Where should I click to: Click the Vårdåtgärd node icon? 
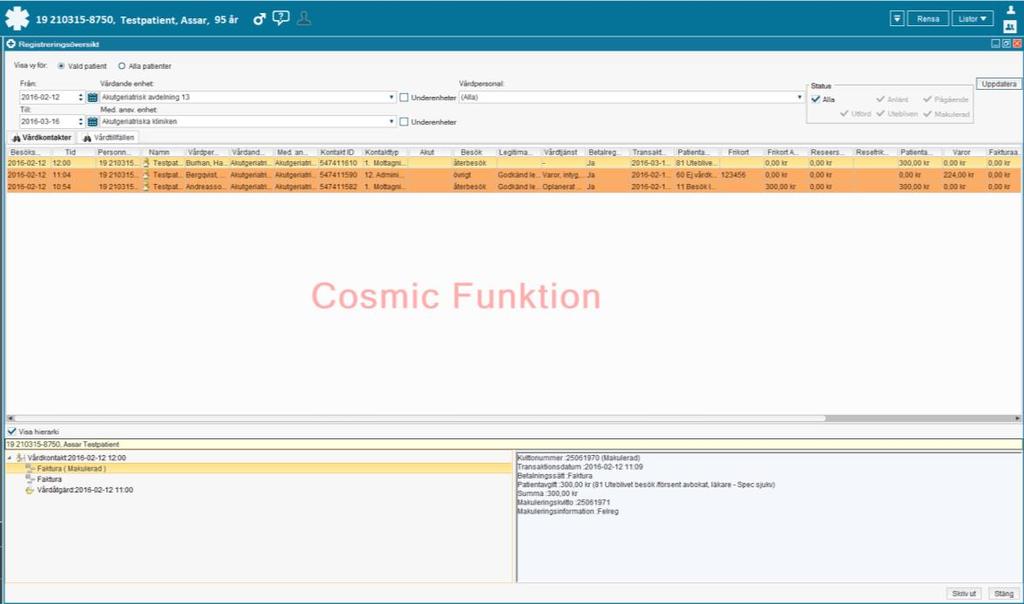30,490
